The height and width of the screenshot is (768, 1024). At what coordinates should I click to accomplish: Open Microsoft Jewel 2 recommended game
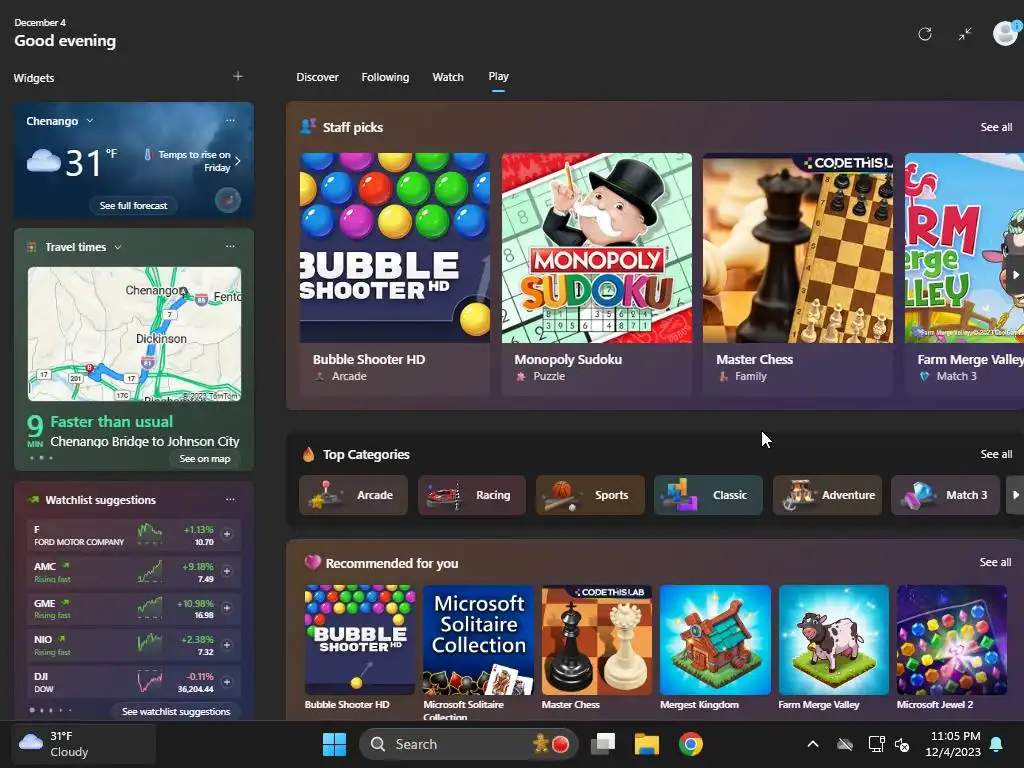pos(952,647)
